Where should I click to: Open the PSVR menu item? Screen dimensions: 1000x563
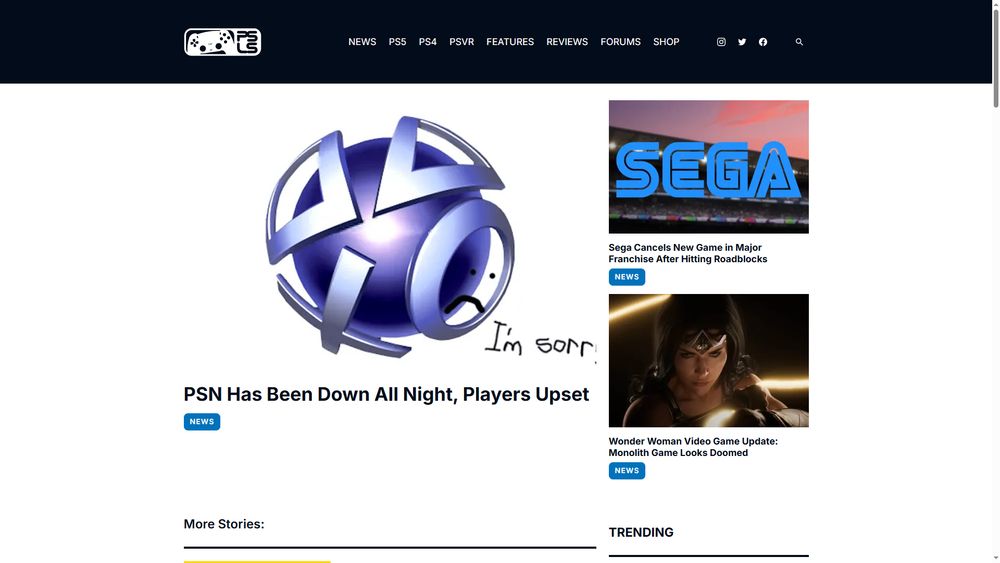(462, 42)
